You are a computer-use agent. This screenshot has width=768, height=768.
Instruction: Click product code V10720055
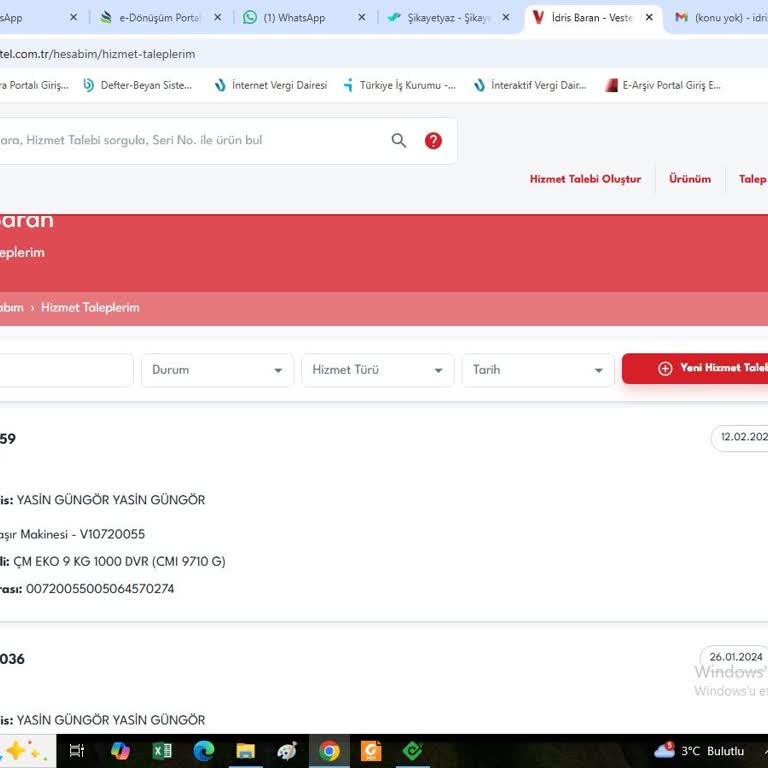(x=112, y=534)
